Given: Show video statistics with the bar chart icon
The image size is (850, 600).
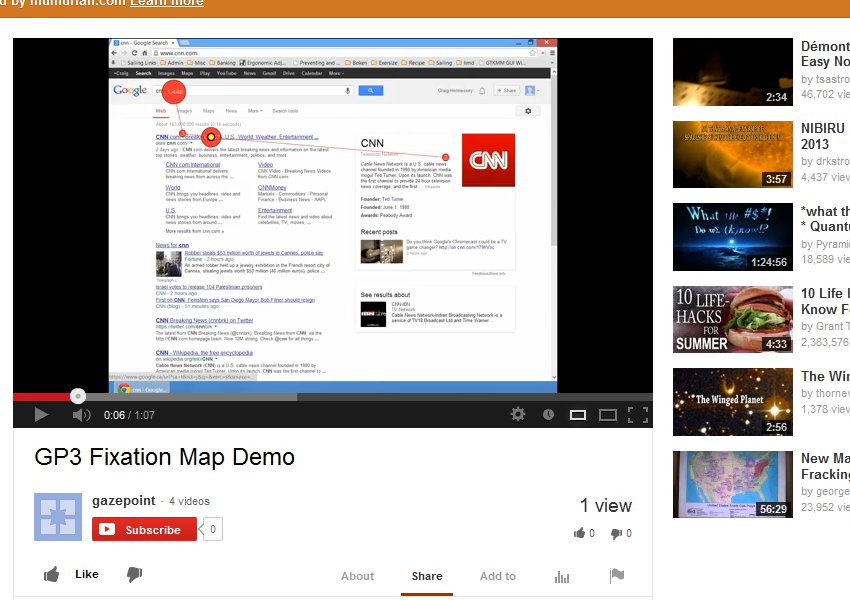Looking at the screenshot, I should click(x=562, y=577).
